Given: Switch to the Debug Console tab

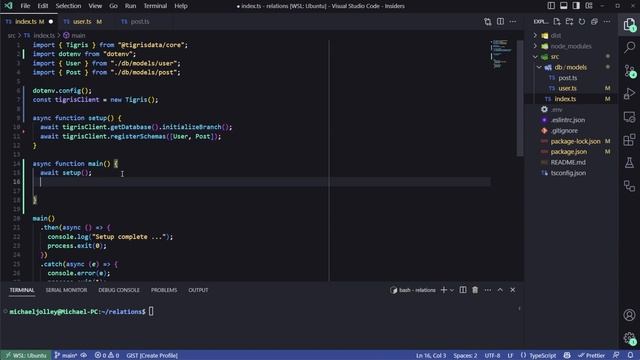Looking at the screenshot, I should pyautogui.click(x=119, y=290).
